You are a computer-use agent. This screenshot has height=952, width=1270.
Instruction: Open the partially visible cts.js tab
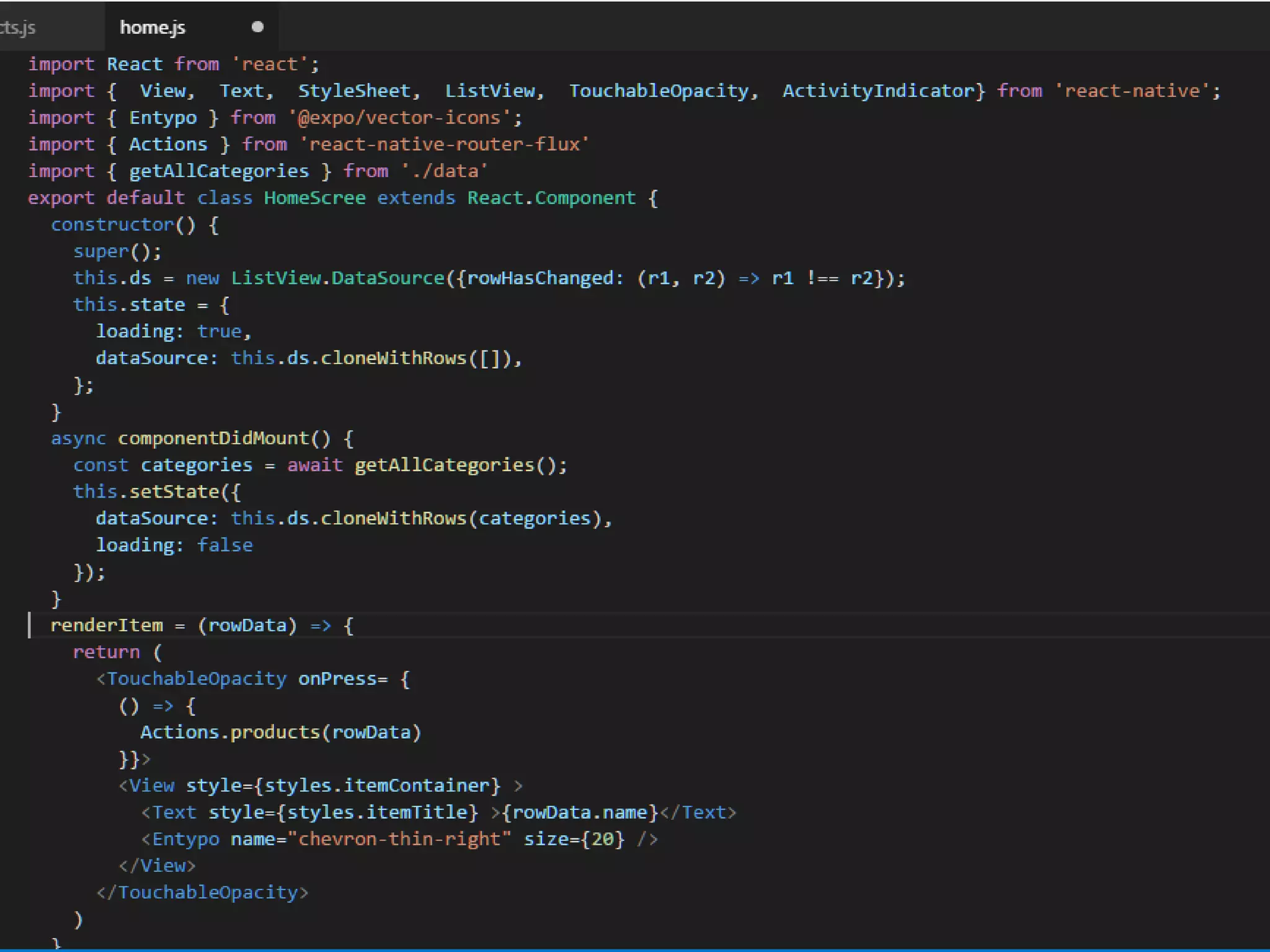click(x=19, y=28)
